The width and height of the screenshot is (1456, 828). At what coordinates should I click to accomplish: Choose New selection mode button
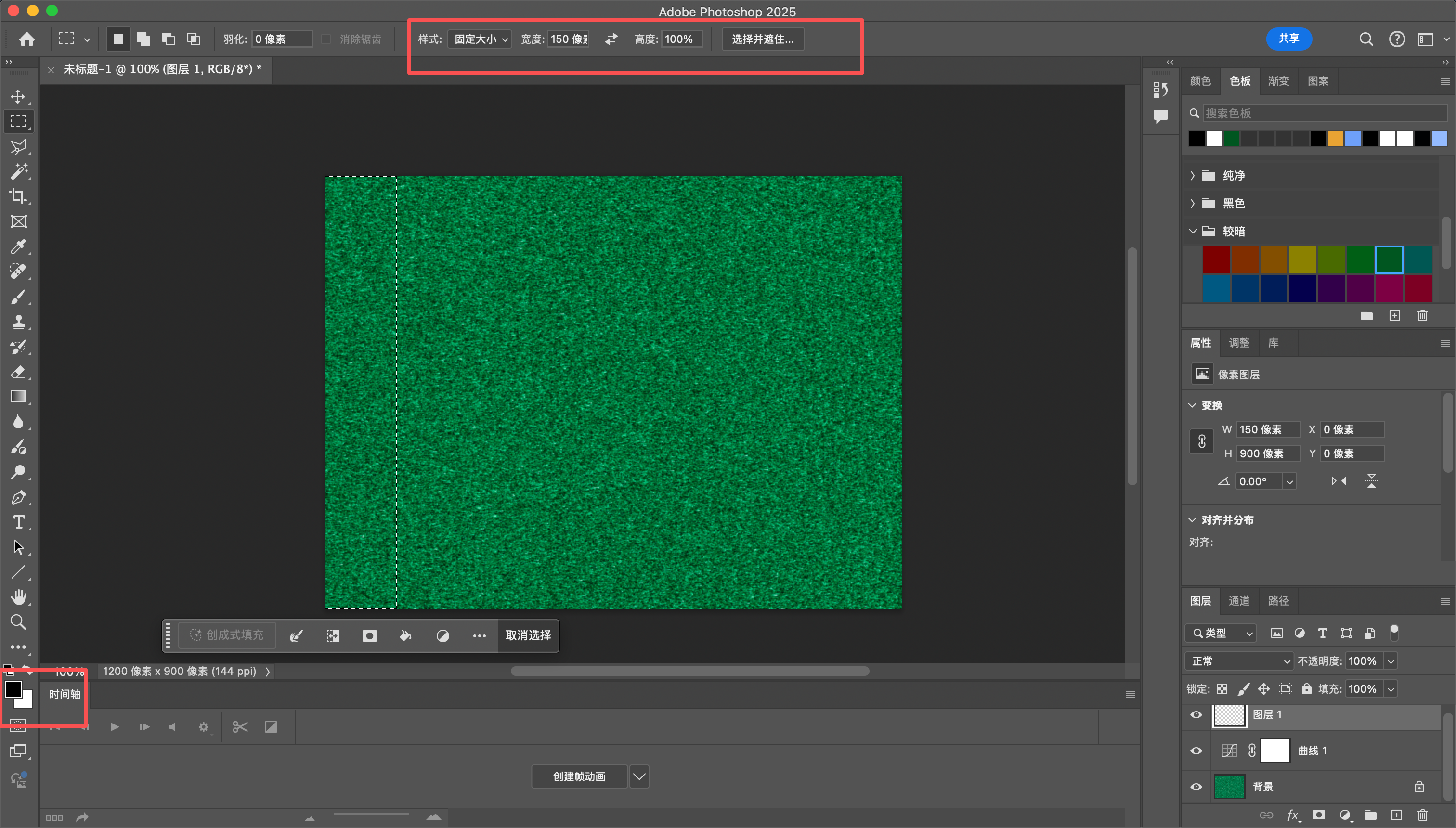pyautogui.click(x=118, y=39)
